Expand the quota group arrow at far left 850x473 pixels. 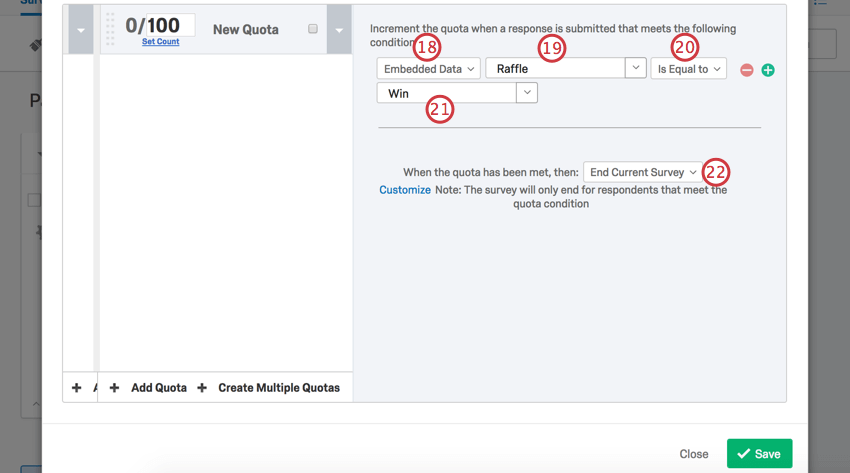click(x=80, y=30)
